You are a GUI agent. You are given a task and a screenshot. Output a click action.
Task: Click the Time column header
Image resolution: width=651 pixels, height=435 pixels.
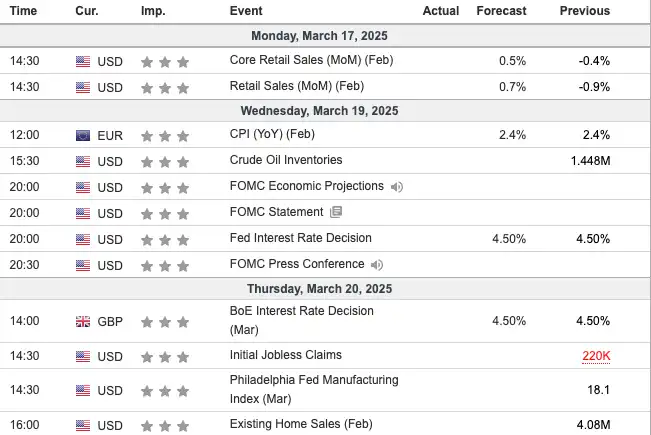tap(23, 11)
